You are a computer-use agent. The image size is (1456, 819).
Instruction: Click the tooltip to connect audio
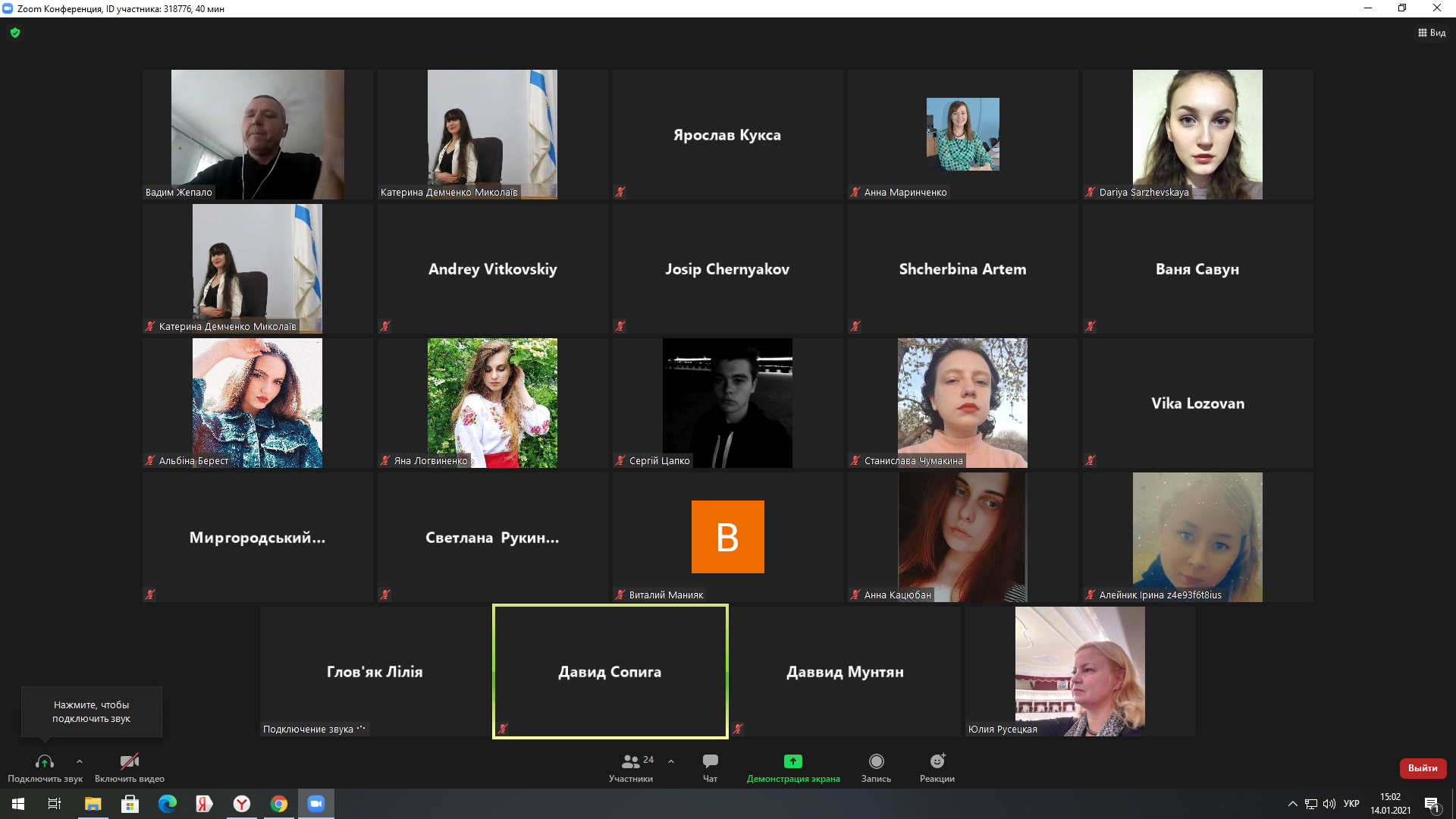point(91,711)
